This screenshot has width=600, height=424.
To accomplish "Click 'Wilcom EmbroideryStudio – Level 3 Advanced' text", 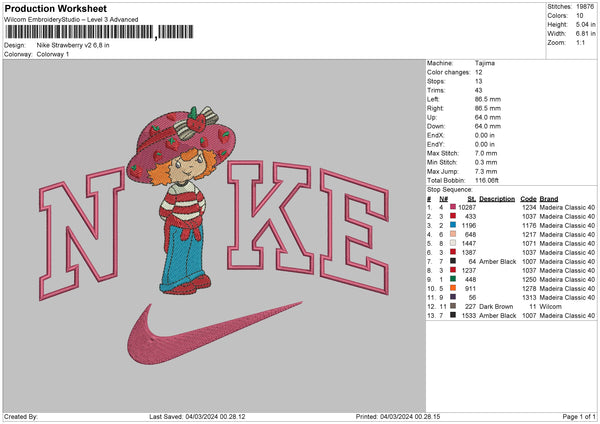I will pyautogui.click(x=71, y=20).
